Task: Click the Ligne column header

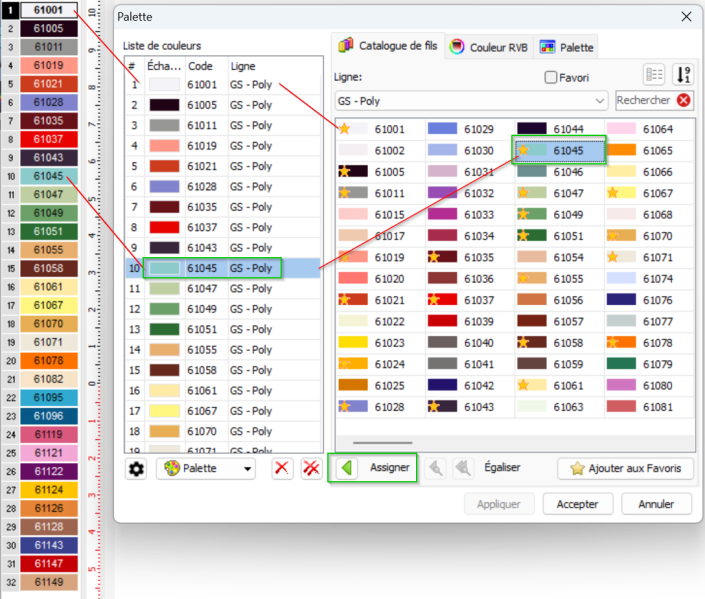Action: click(275, 66)
